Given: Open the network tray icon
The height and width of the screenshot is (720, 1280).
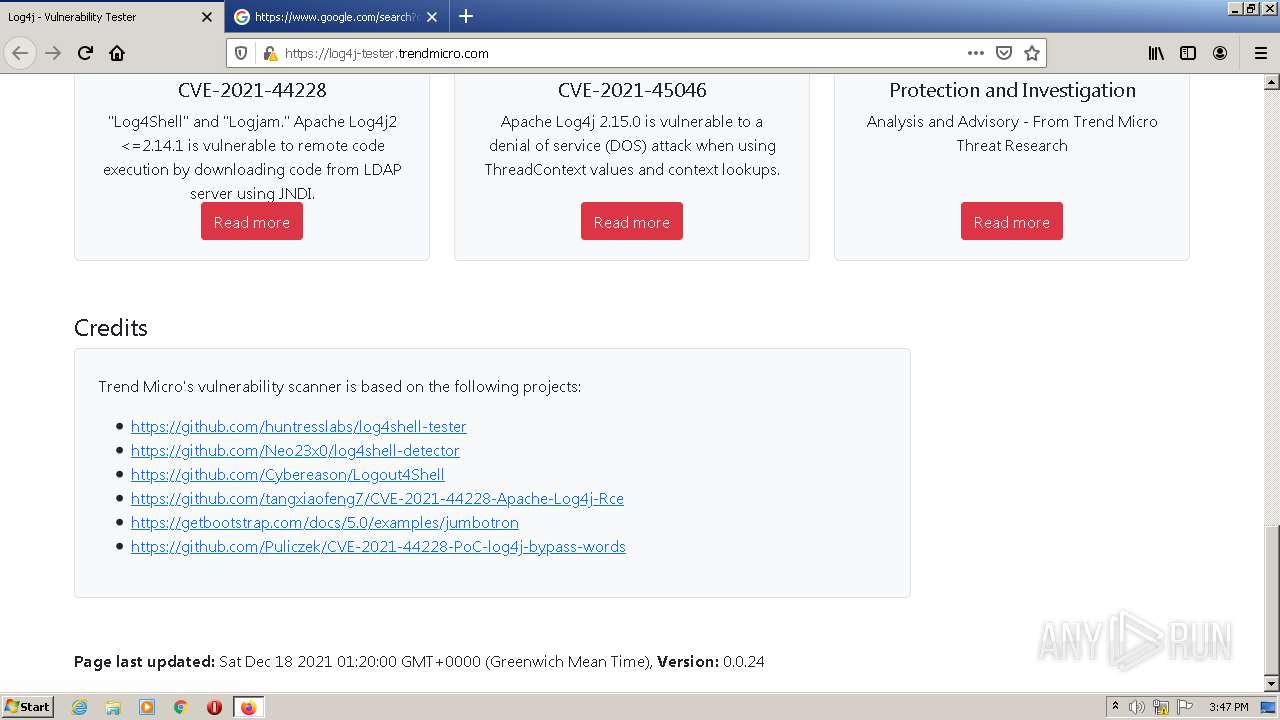Looking at the screenshot, I should click(x=1161, y=707).
